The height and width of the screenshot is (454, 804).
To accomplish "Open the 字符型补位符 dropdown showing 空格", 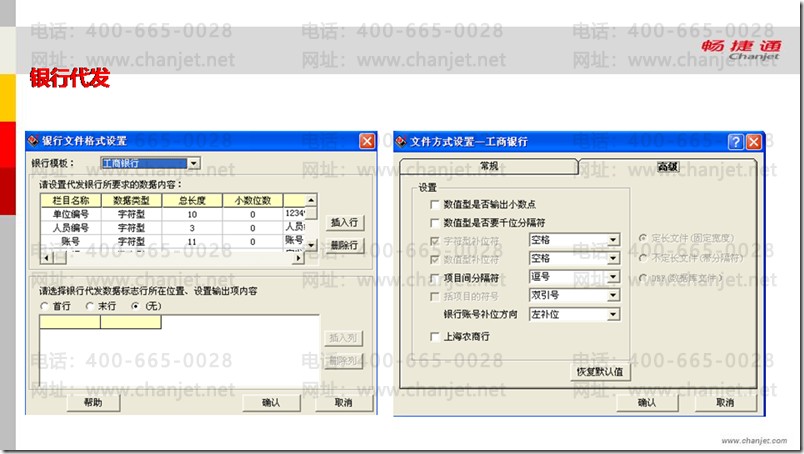I will coord(613,240).
